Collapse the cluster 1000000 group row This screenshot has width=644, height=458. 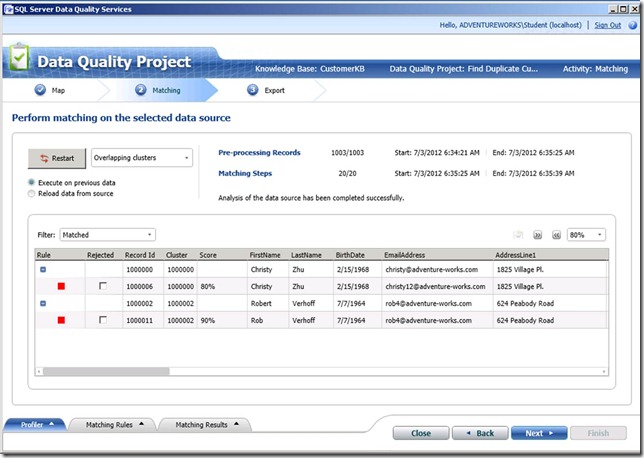pos(43,269)
